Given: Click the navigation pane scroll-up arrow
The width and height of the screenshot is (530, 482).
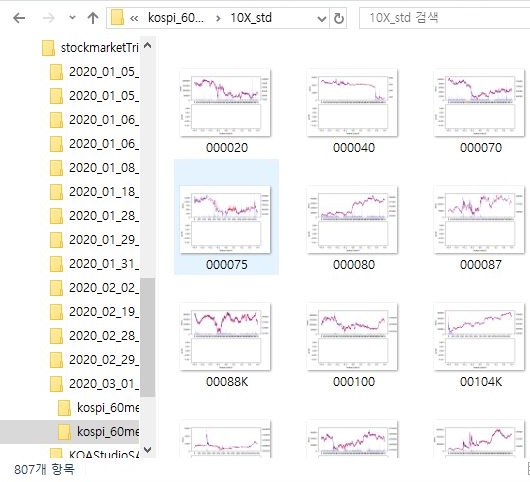Looking at the screenshot, I should click(x=147, y=45).
